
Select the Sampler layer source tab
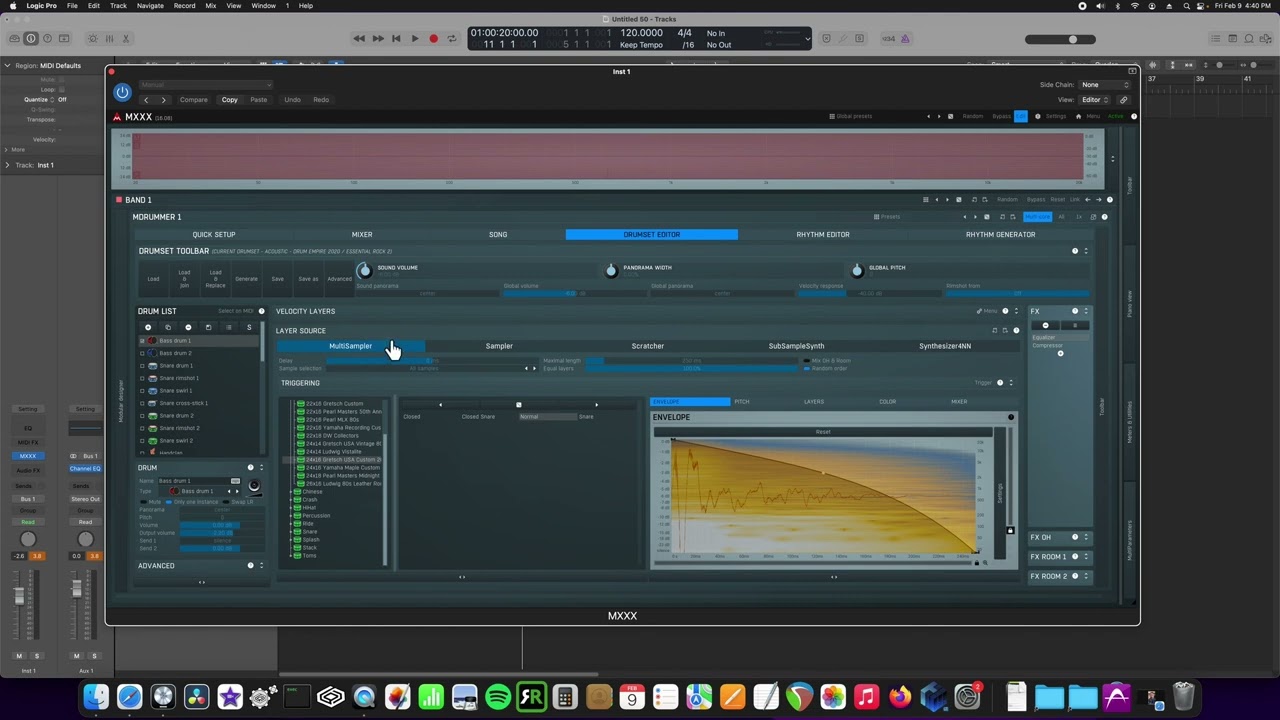pos(499,346)
